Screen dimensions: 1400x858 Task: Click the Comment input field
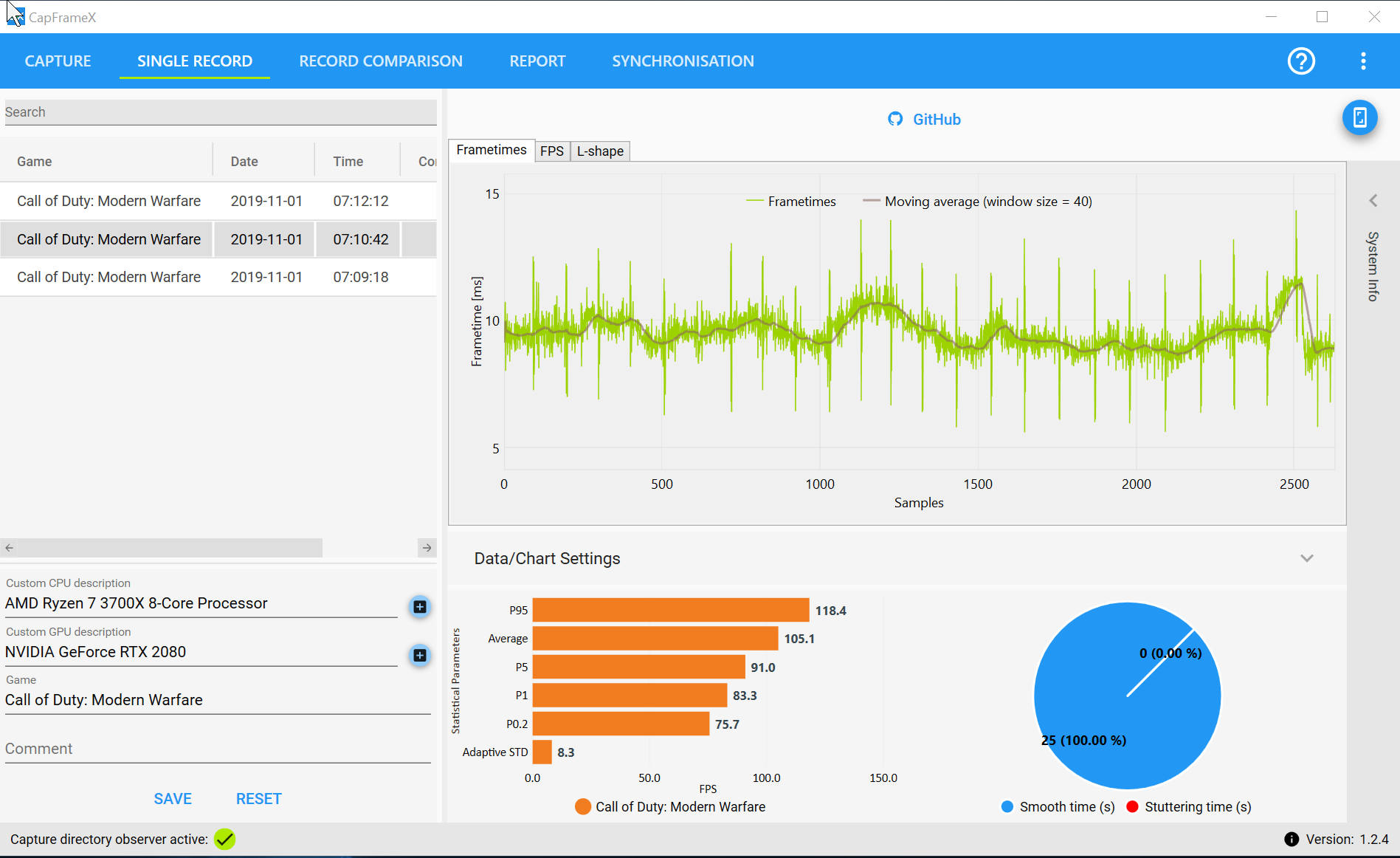point(218,749)
